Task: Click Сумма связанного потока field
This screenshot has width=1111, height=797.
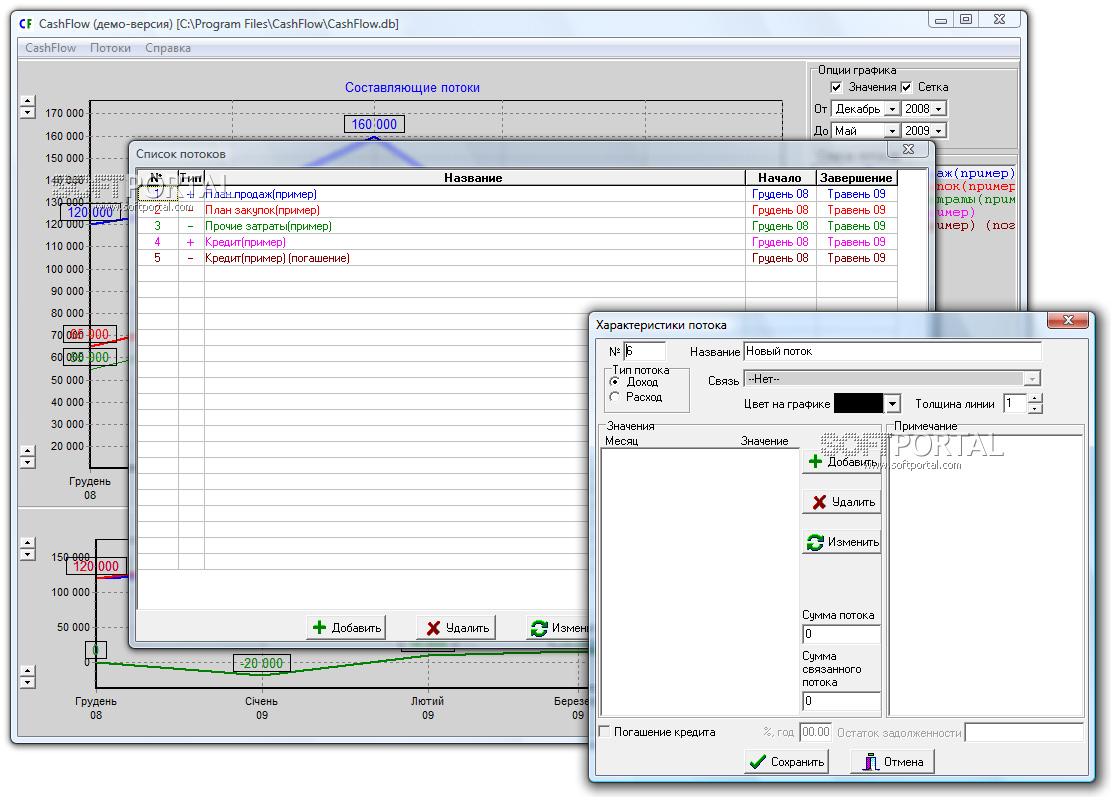Action: click(841, 701)
